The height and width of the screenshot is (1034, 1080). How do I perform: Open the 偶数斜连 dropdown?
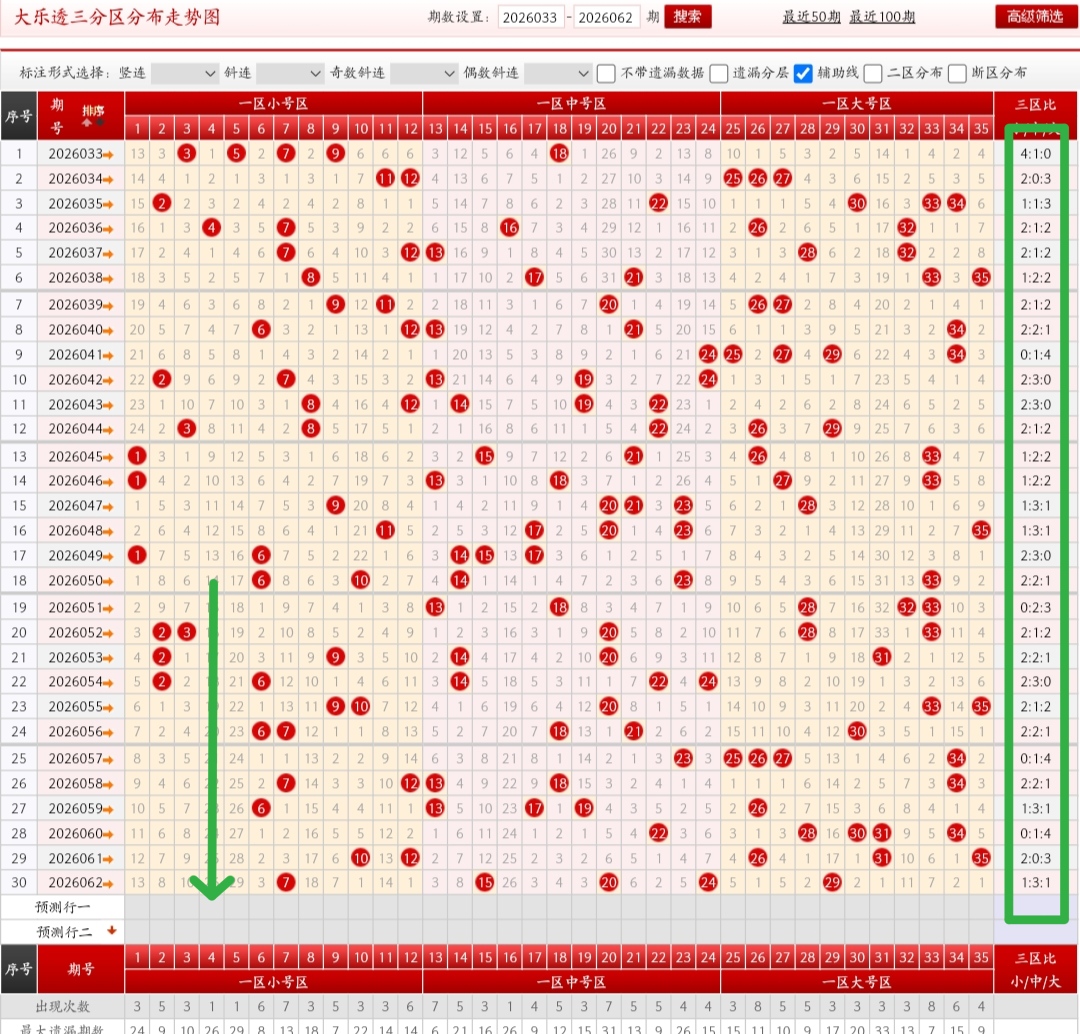coord(557,73)
